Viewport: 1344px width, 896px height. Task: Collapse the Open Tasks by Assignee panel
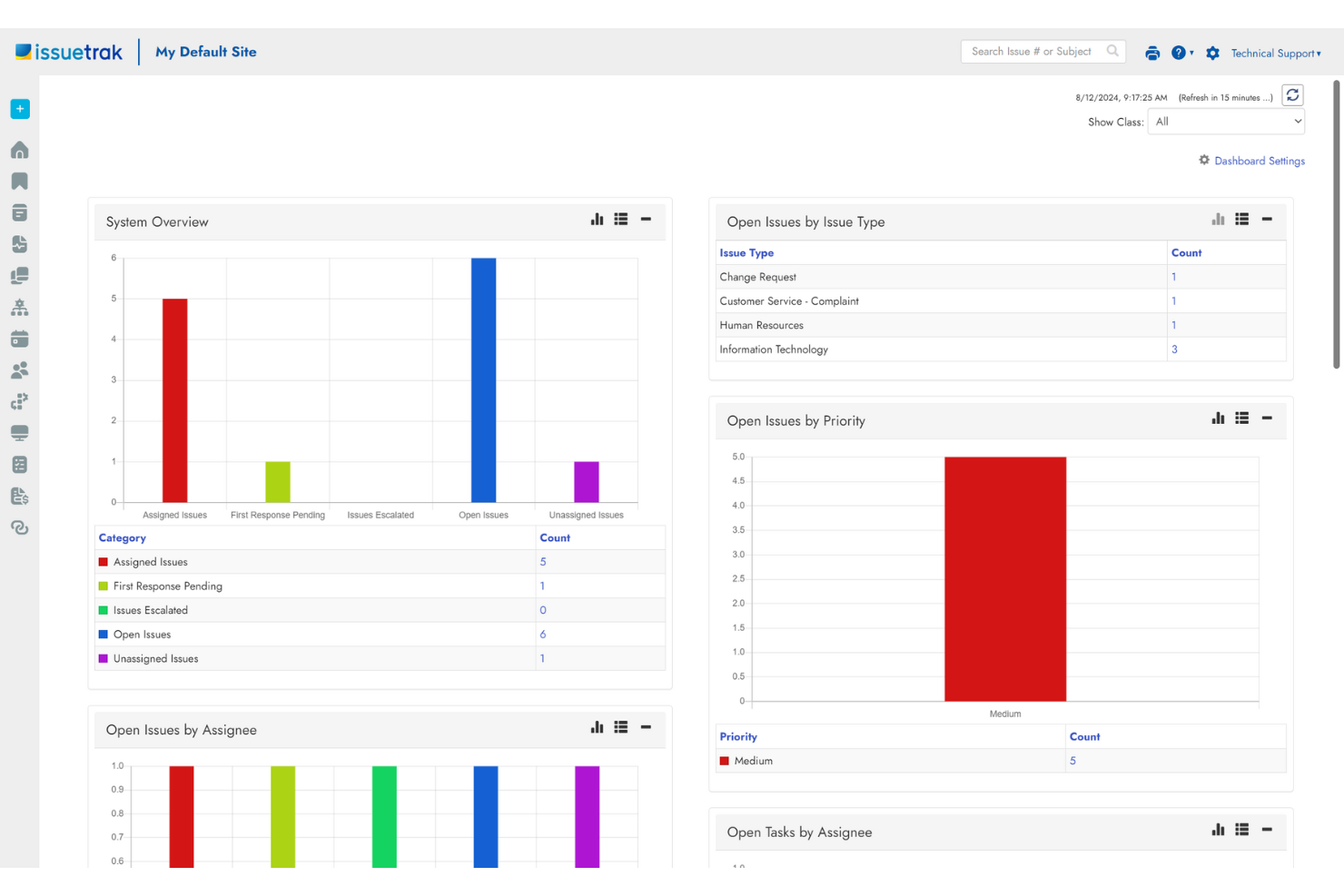[x=1267, y=829]
